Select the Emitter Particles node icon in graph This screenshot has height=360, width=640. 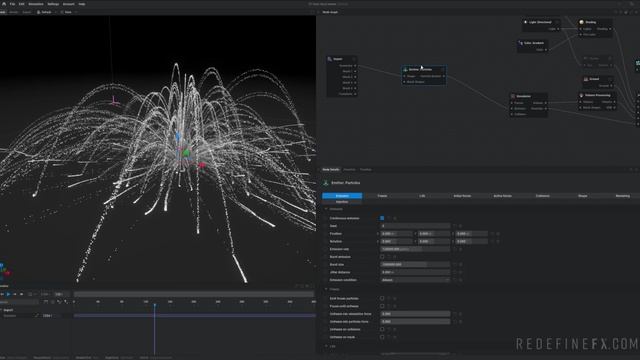(405, 70)
